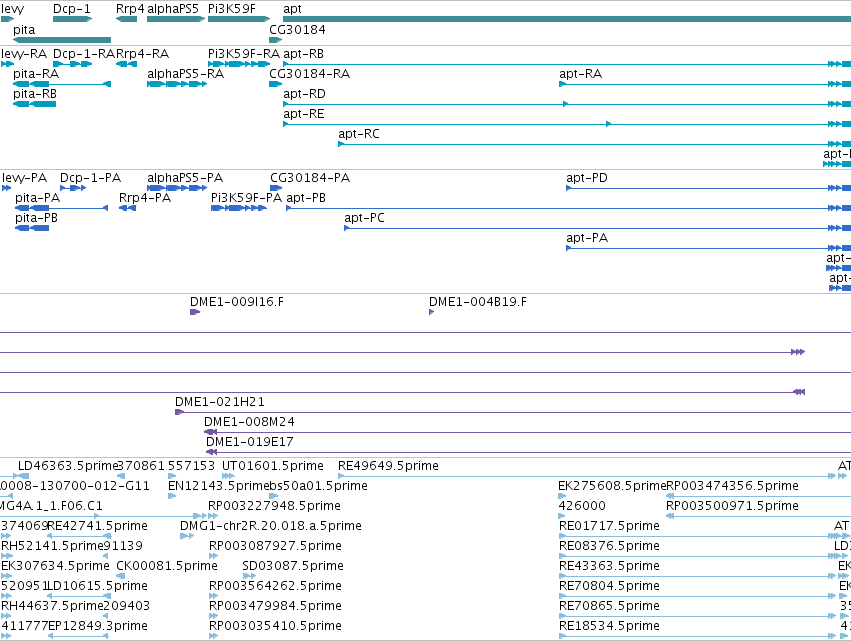Click UT01601.5prime EST label
851x641 pixels.
point(272,466)
